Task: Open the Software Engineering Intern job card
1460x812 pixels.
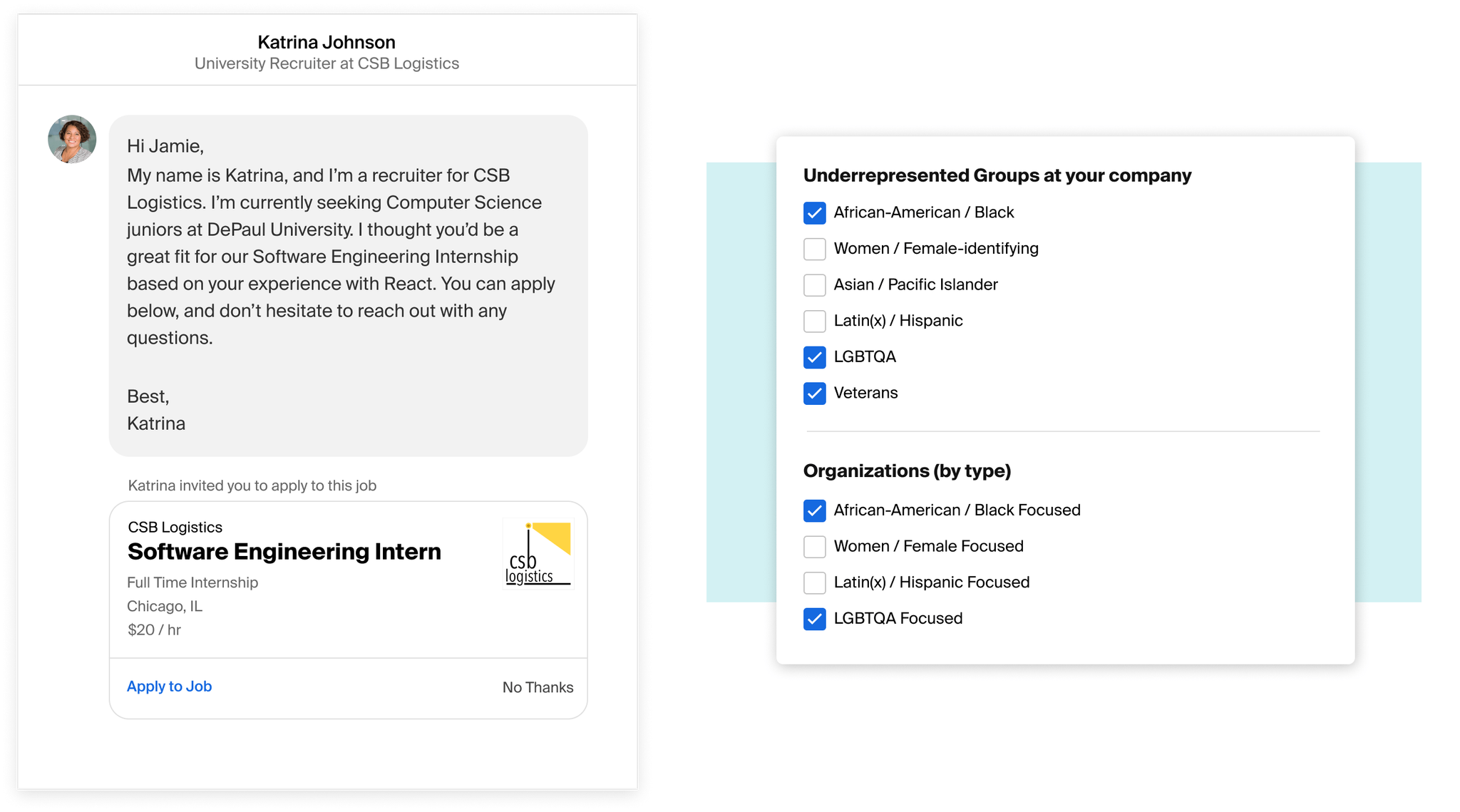Action: 284,551
